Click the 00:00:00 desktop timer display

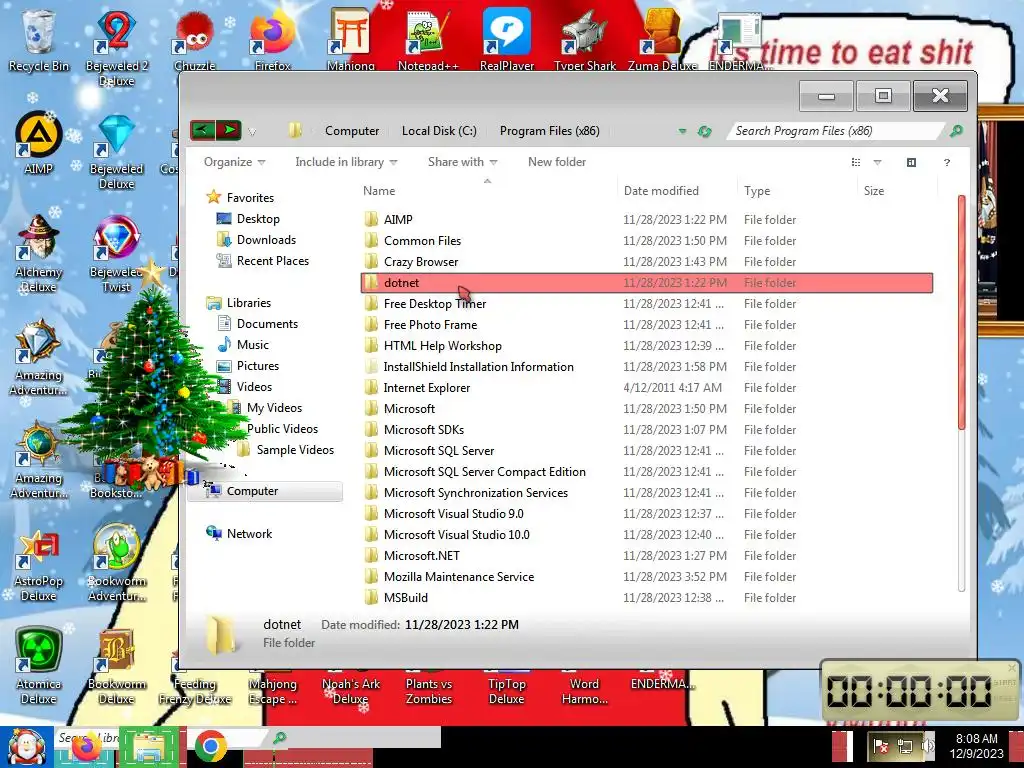909,691
